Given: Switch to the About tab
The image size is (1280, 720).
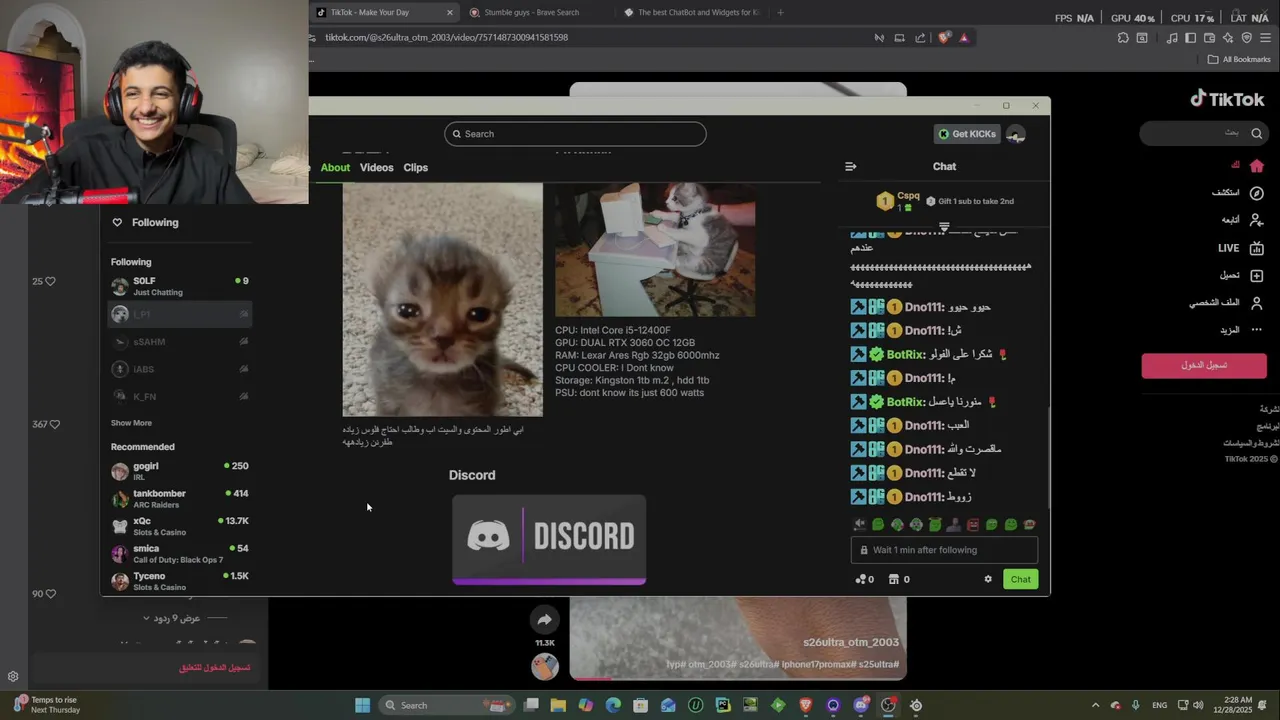Looking at the screenshot, I should [x=335, y=167].
